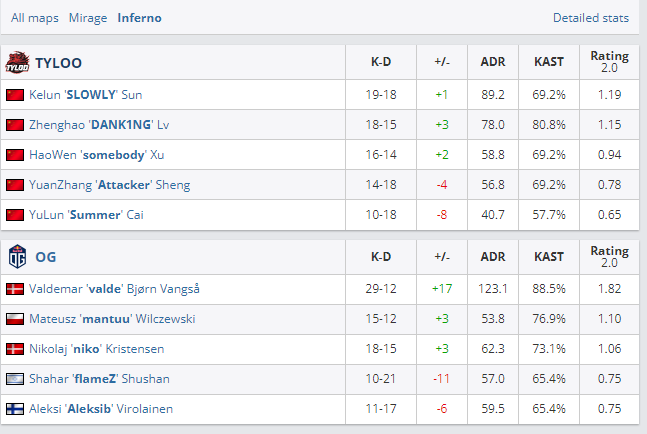Open Zhenghao 'DANK1NG' Lv profile

click(x=99, y=125)
